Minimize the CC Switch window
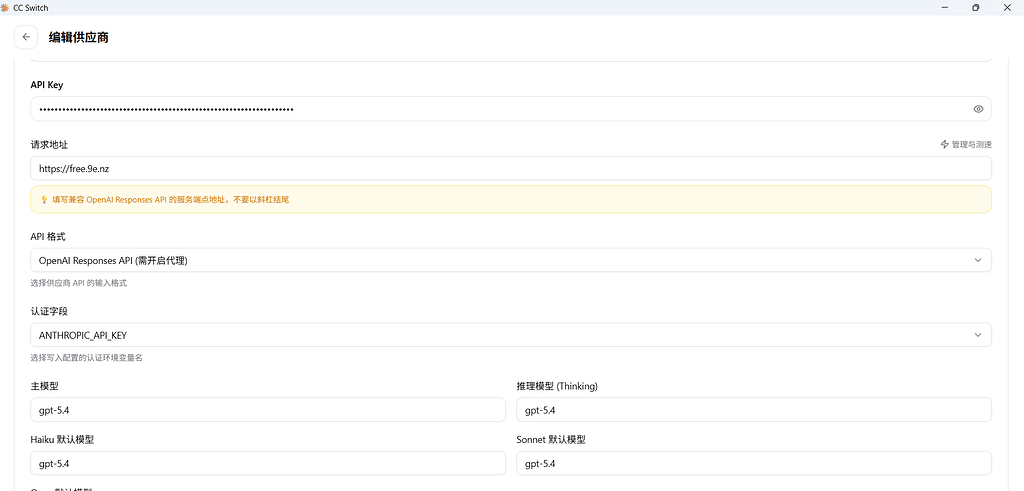The height and width of the screenshot is (491, 1024). click(x=945, y=7)
